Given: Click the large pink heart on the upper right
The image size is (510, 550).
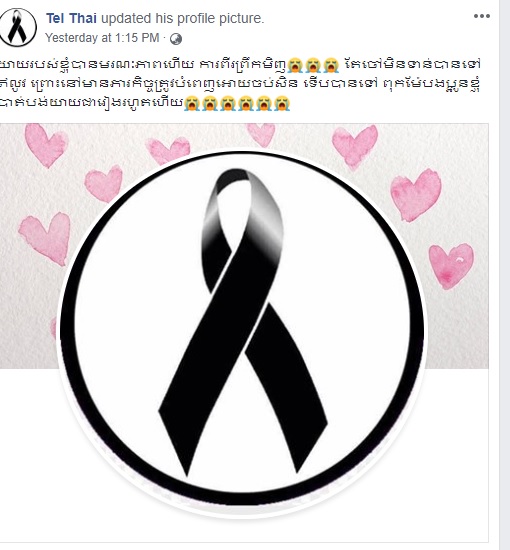Looking at the screenshot, I should tap(416, 195).
